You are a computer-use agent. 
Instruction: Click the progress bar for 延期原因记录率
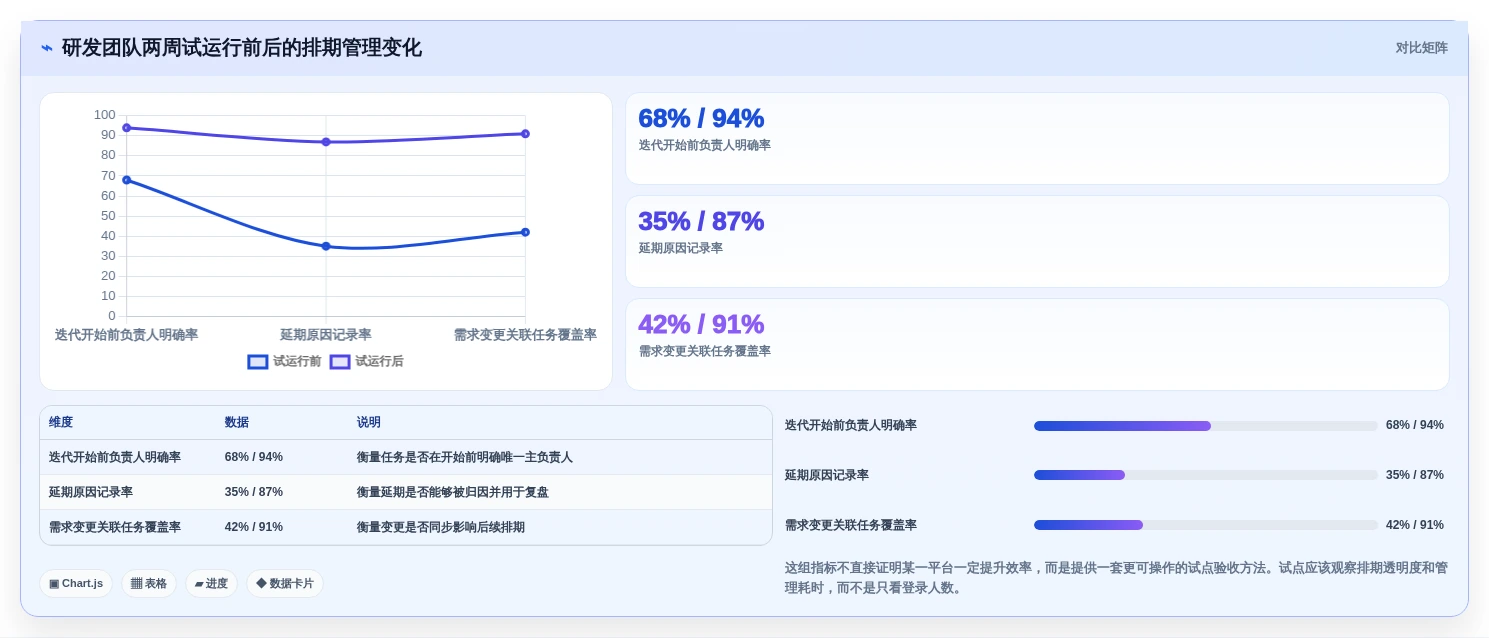(1206, 475)
